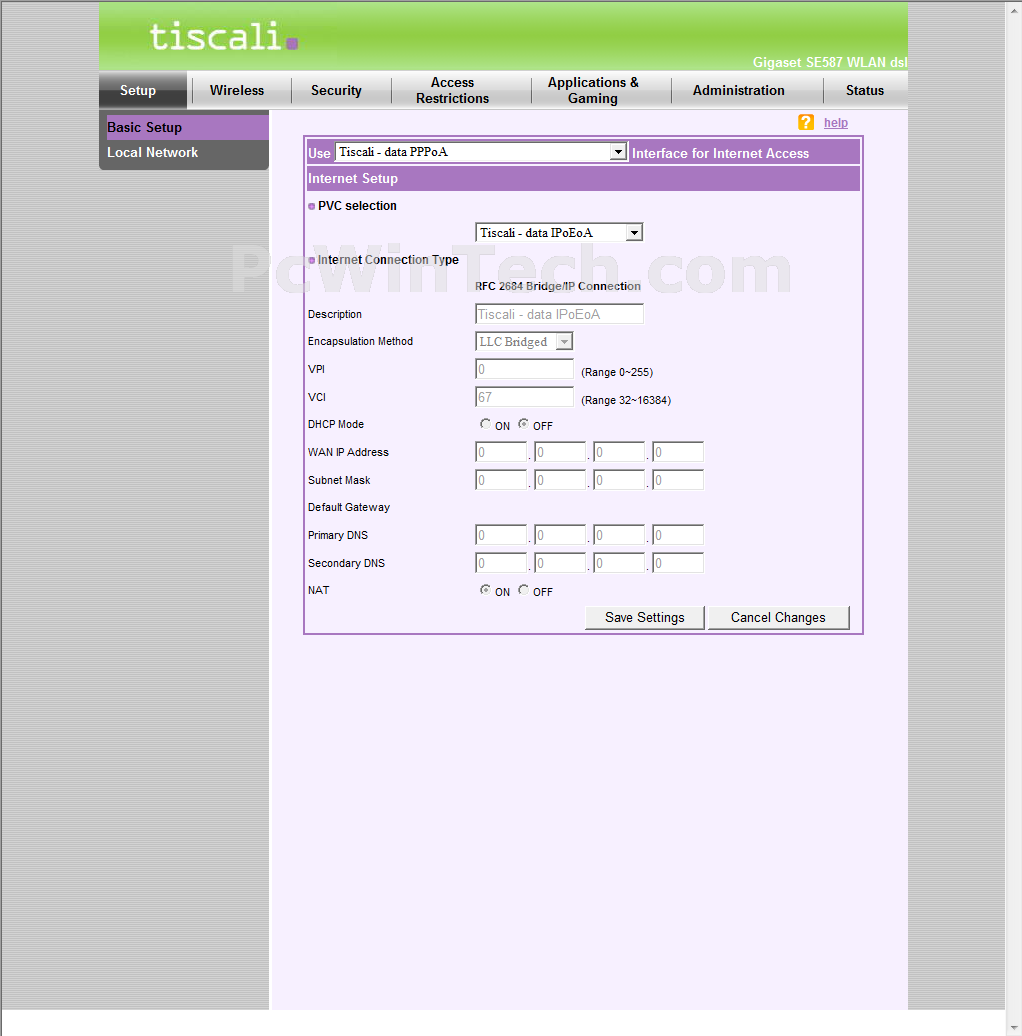Click third octet of Subnet Mask
1022x1036 pixels.
point(618,480)
